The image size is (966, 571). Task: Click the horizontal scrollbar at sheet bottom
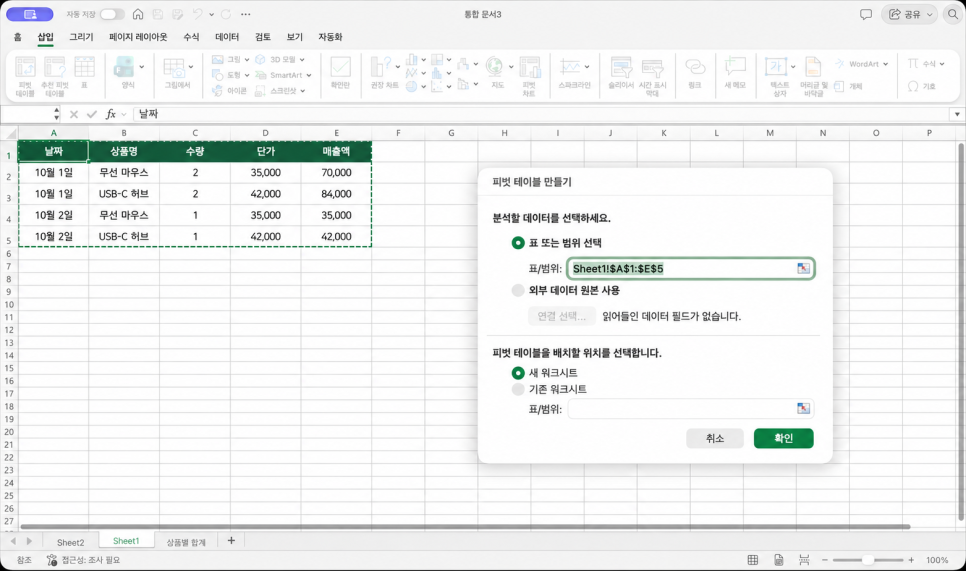pos(465,527)
